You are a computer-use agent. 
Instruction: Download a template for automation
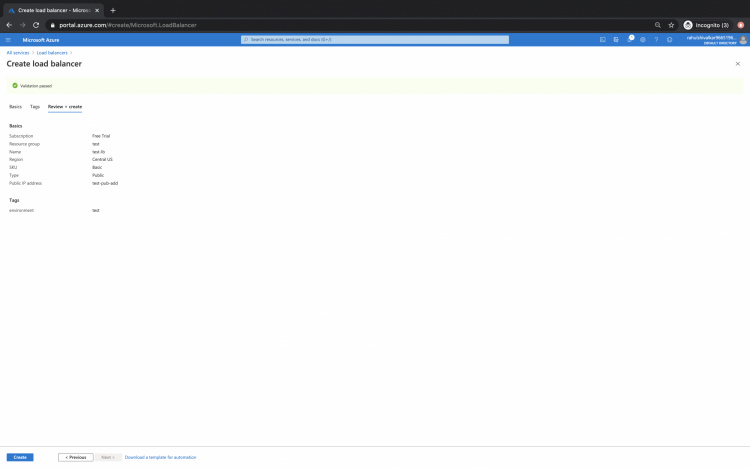pyautogui.click(x=160, y=457)
